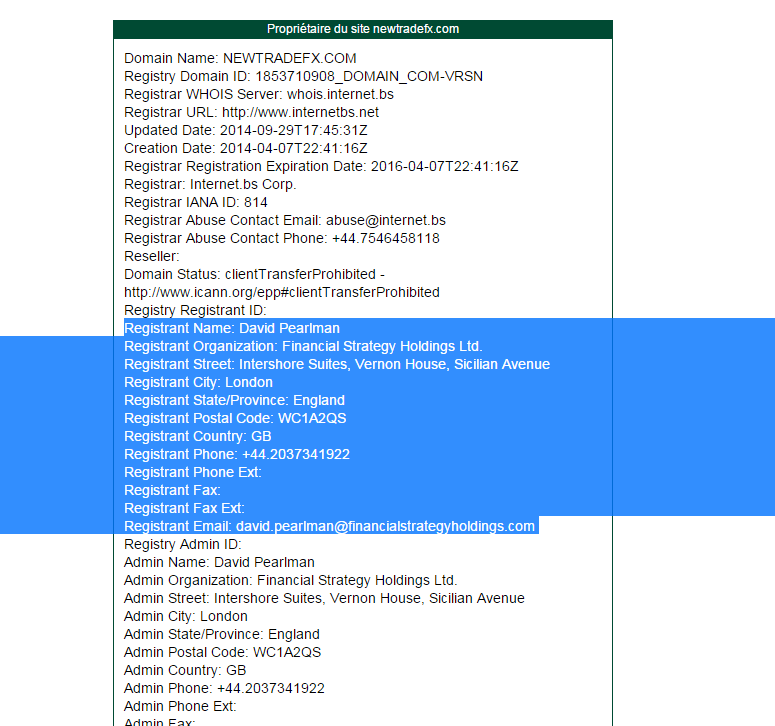The height and width of the screenshot is (726, 775).
Task: Click the Admin Phone +44.2037341922 line
Action: pos(224,688)
